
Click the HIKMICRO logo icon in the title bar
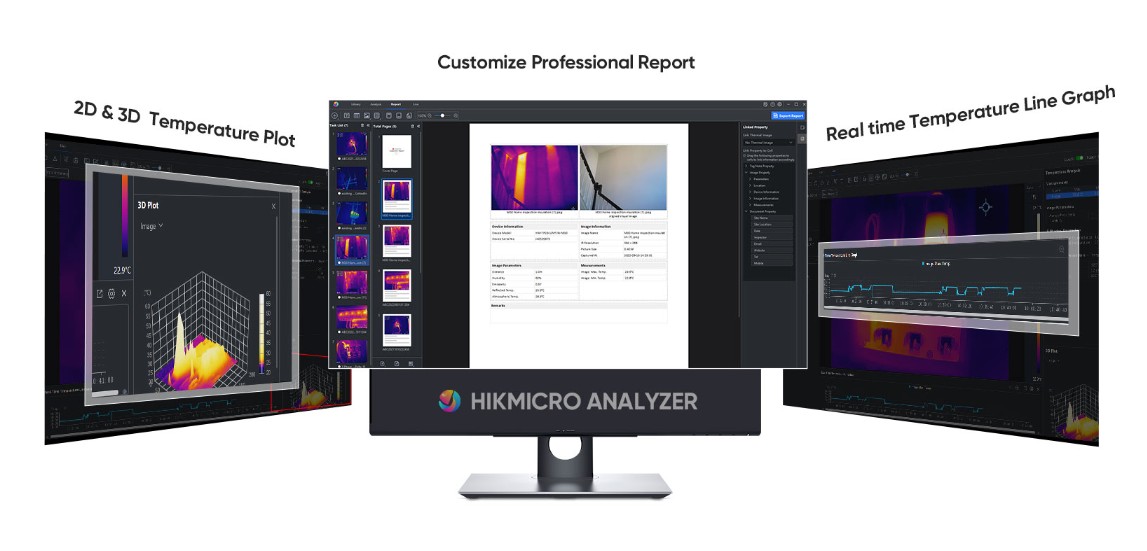pos(337,104)
